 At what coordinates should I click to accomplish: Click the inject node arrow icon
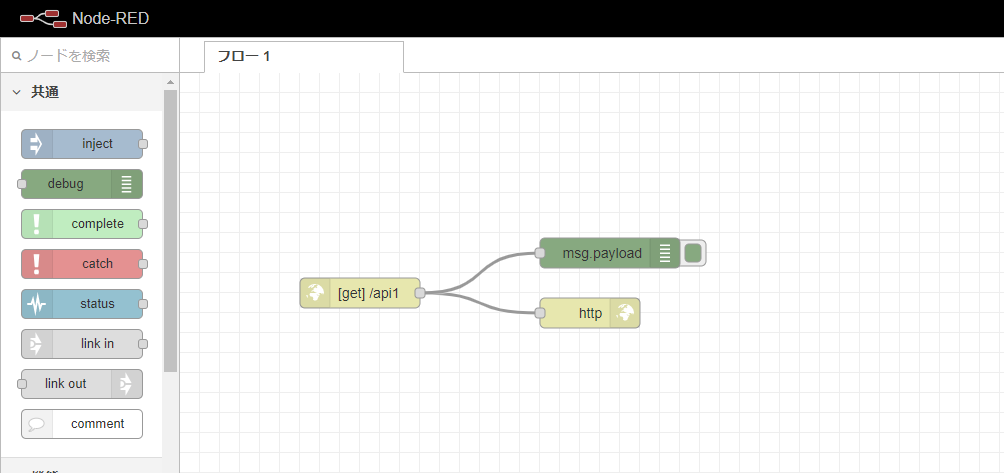37,144
